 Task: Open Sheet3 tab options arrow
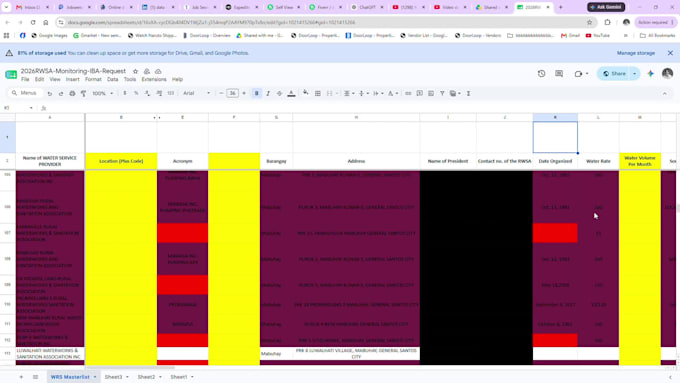(127, 377)
